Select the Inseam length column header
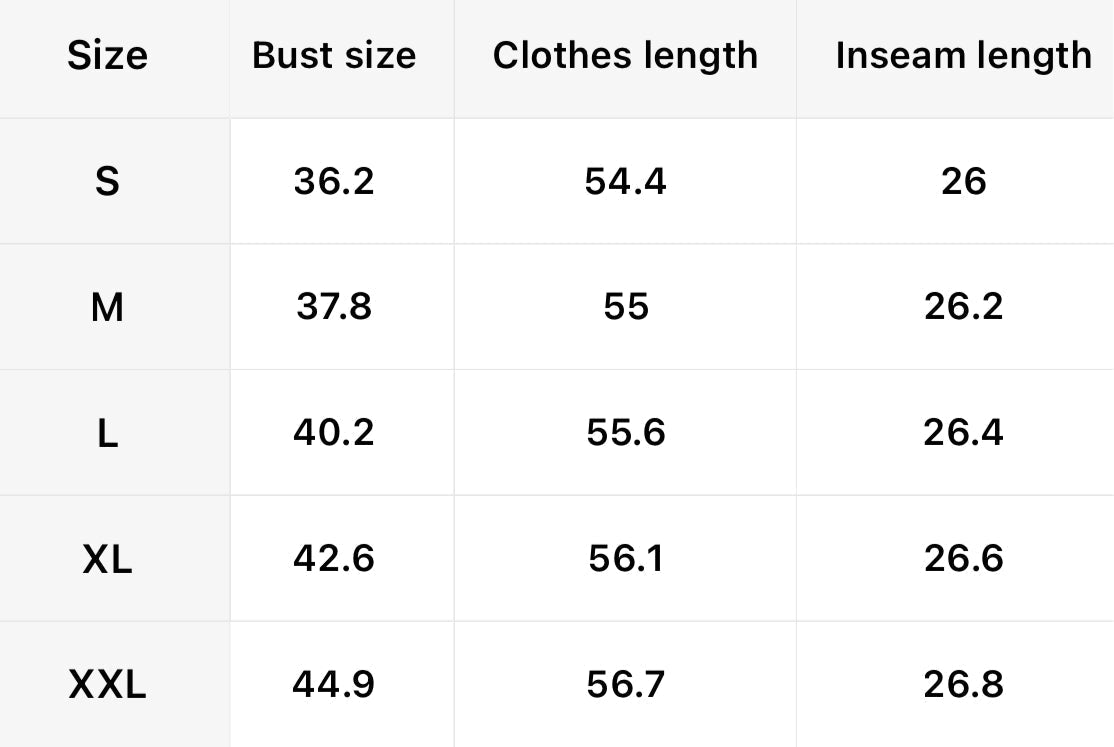Screen dimensions: 1114x747 (963, 55)
